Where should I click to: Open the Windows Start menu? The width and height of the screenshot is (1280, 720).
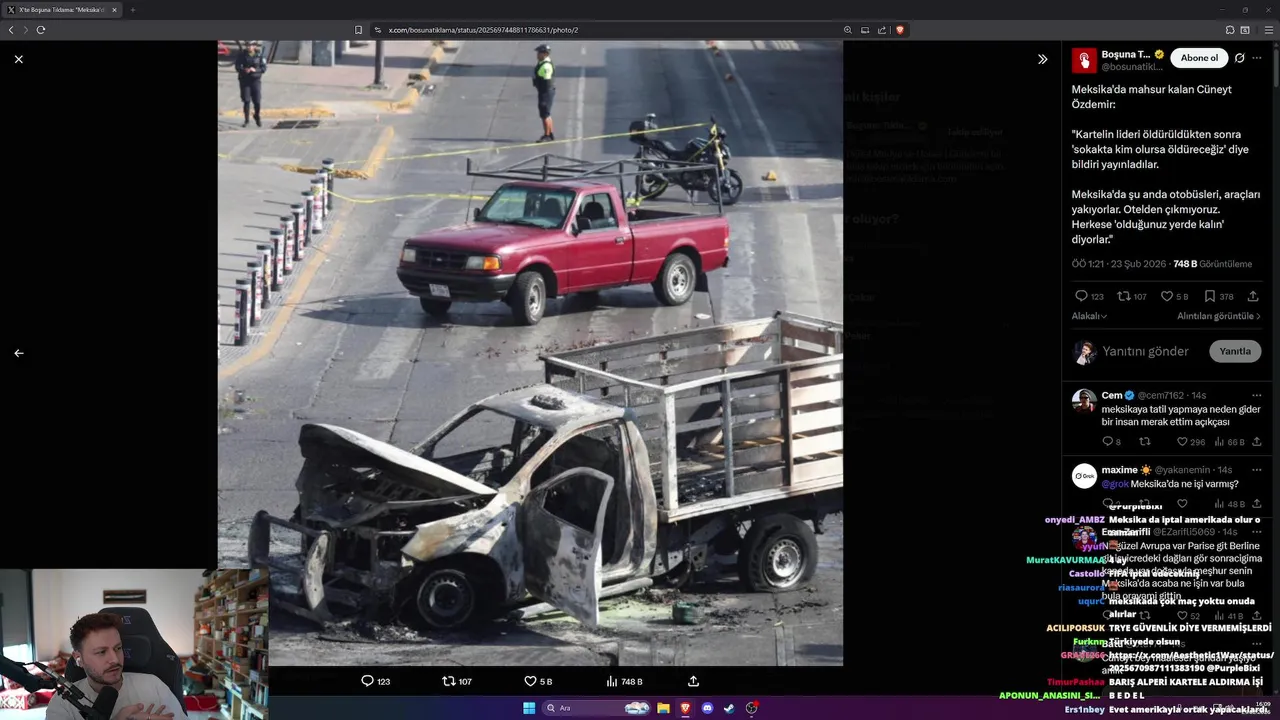pos(529,708)
